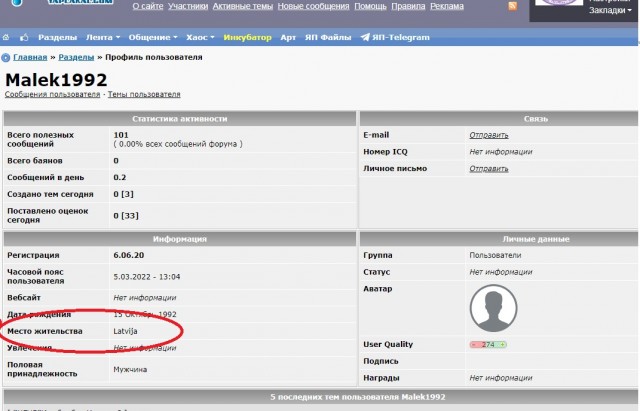Open the ЯП Файлы section
640x411 pixels.
point(328,37)
